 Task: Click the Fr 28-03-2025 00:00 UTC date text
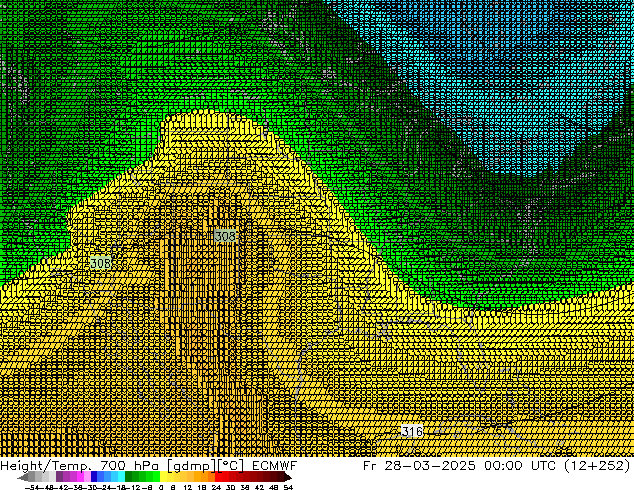click(461, 465)
